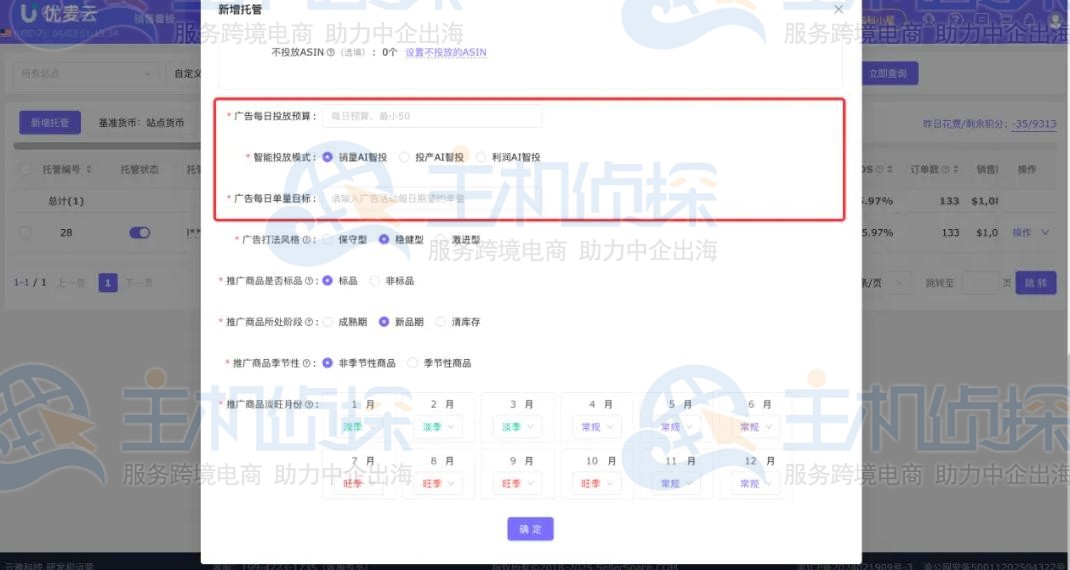
Task: Click the sort icon on 托管编号 column
Action: pos(89,169)
